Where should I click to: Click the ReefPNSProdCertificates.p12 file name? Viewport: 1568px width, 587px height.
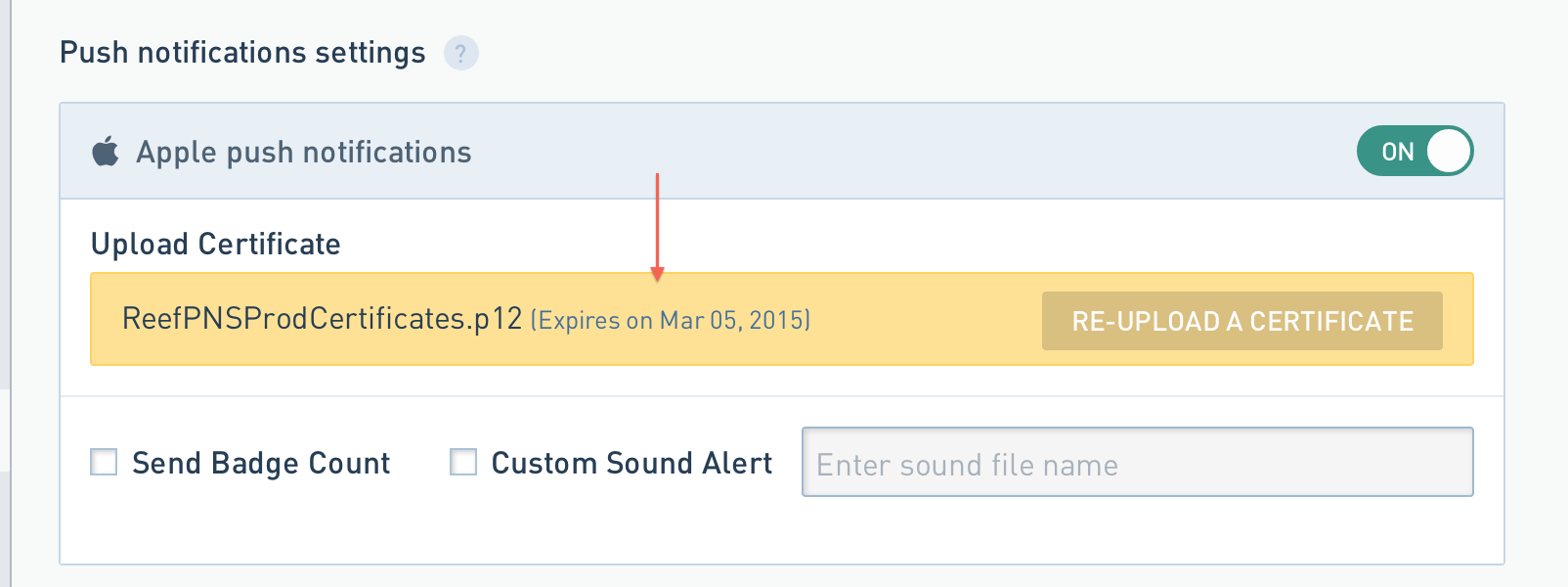click(322, 319)
